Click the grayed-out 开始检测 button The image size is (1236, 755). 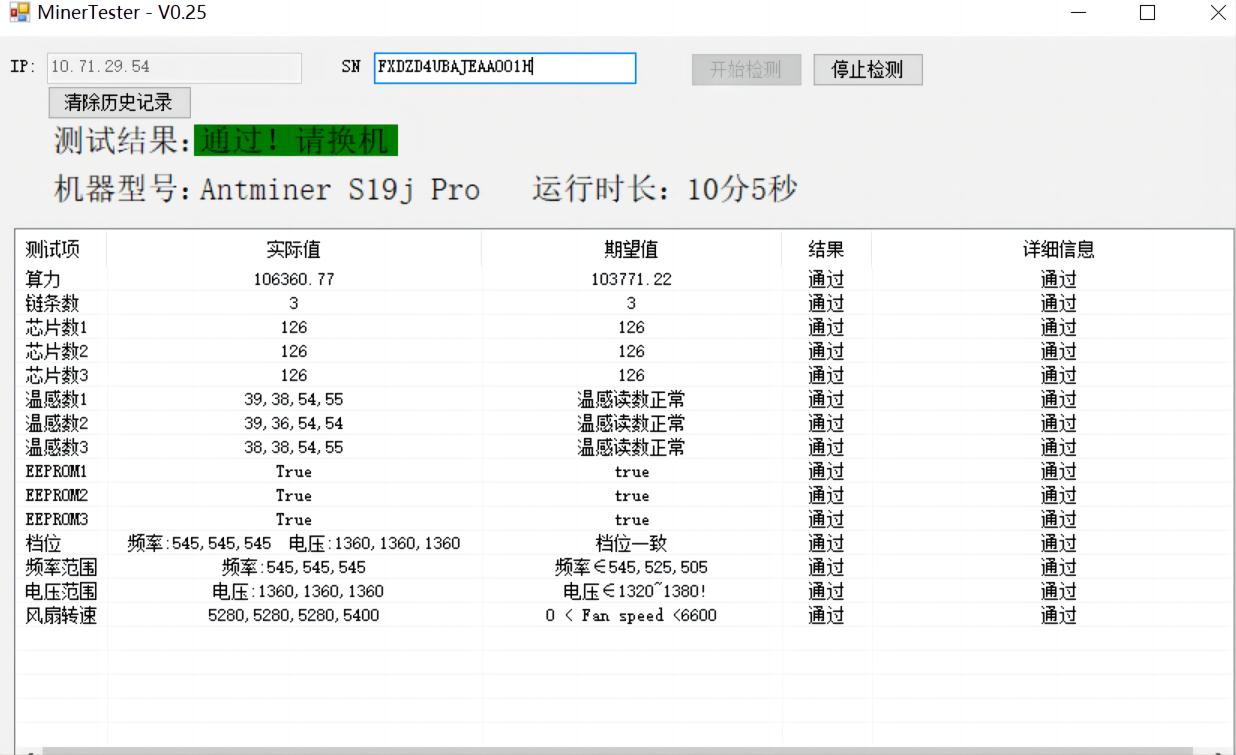point(745,69)
